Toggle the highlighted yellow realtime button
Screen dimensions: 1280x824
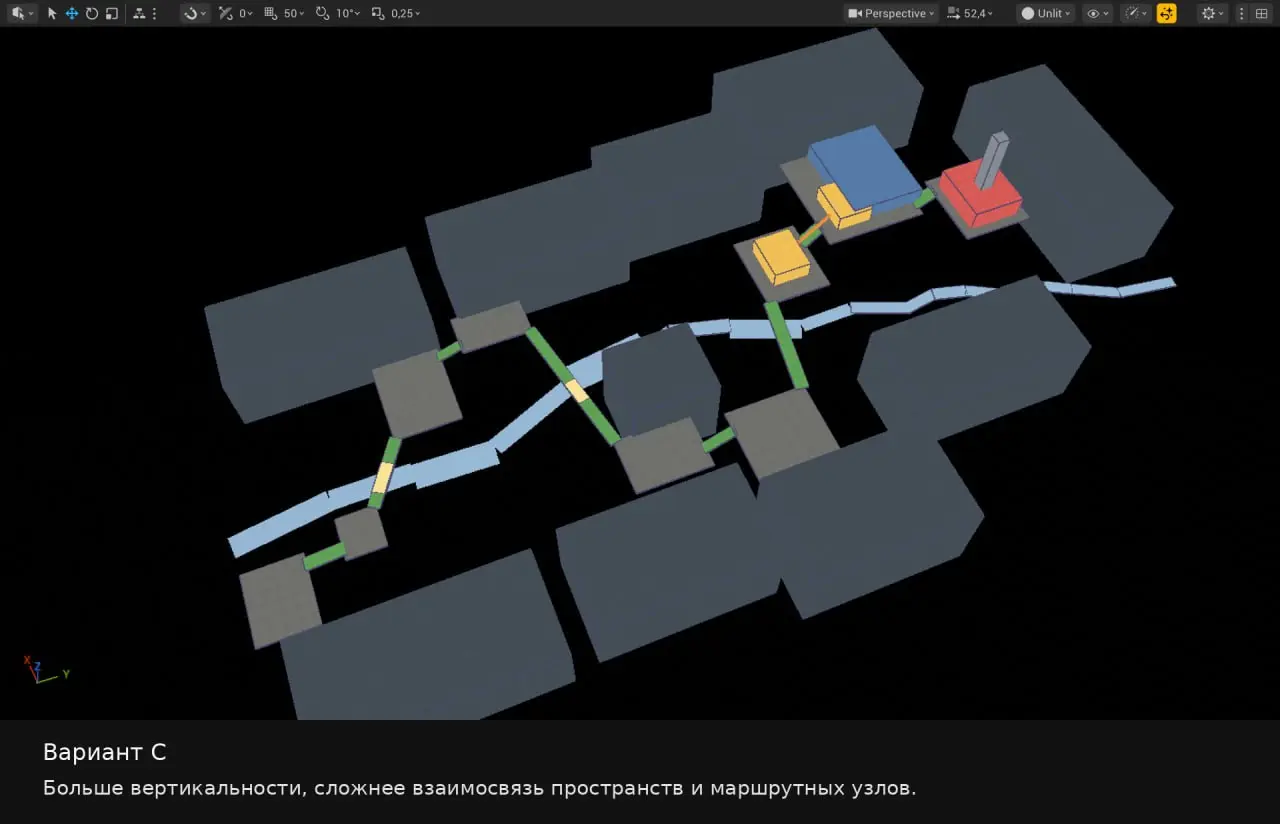click(1166, 14)
